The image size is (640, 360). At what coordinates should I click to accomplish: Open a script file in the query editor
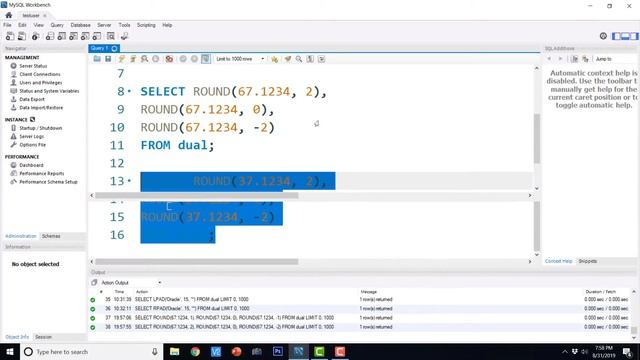click(x=97, y=59)
